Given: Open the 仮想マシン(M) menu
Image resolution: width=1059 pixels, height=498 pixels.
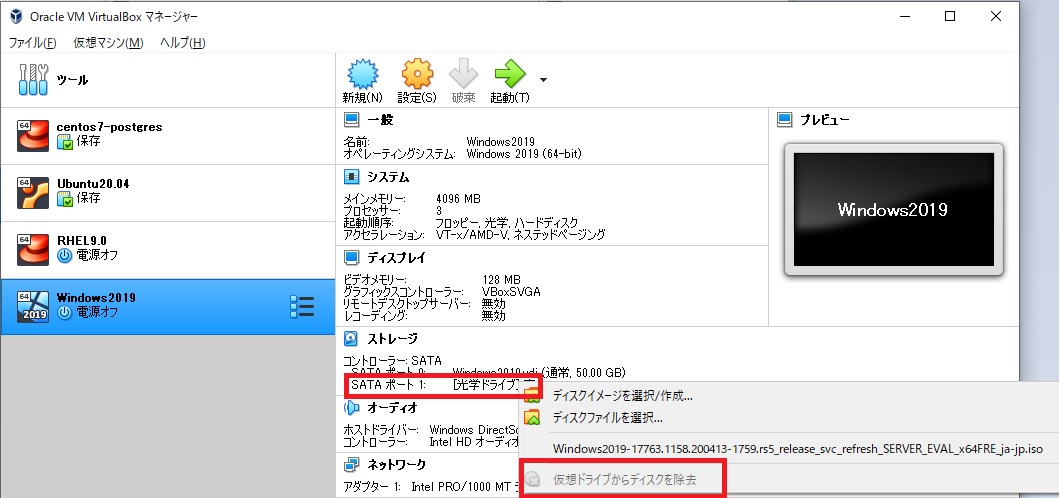Looking at the screenshot, I should [108, 43].
